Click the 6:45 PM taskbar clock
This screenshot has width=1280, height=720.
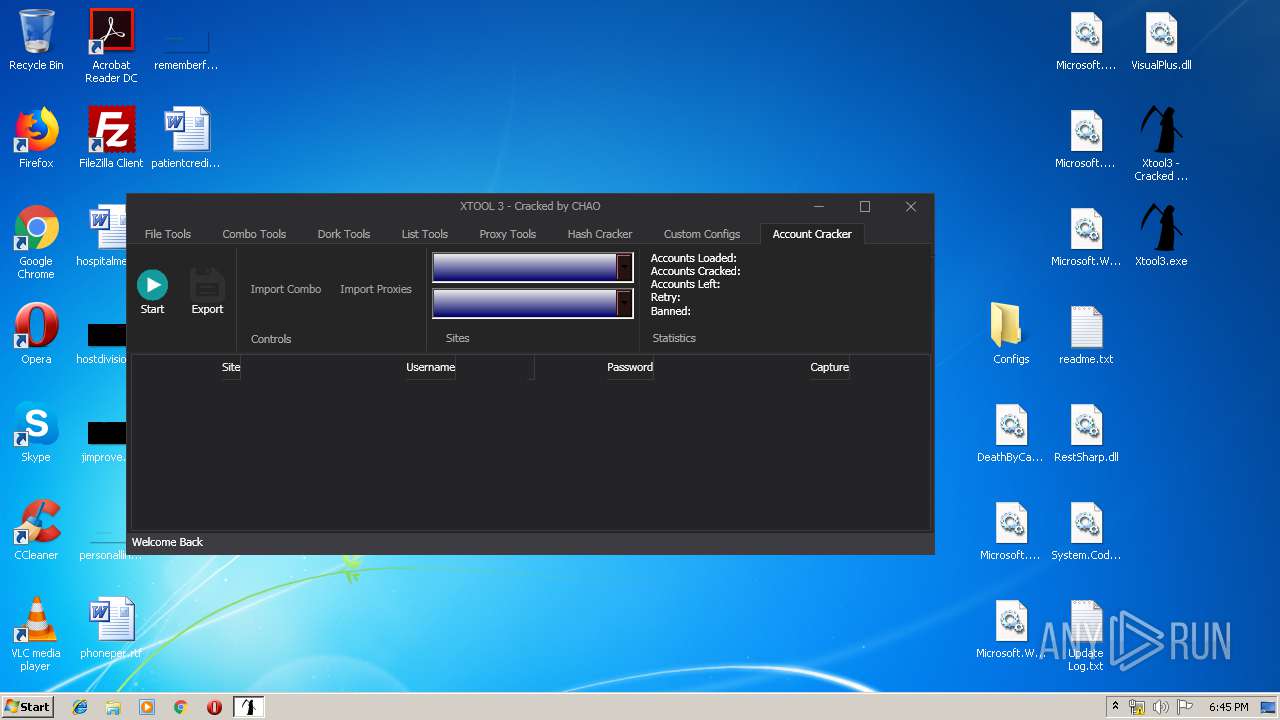(x=1228, y=707)
